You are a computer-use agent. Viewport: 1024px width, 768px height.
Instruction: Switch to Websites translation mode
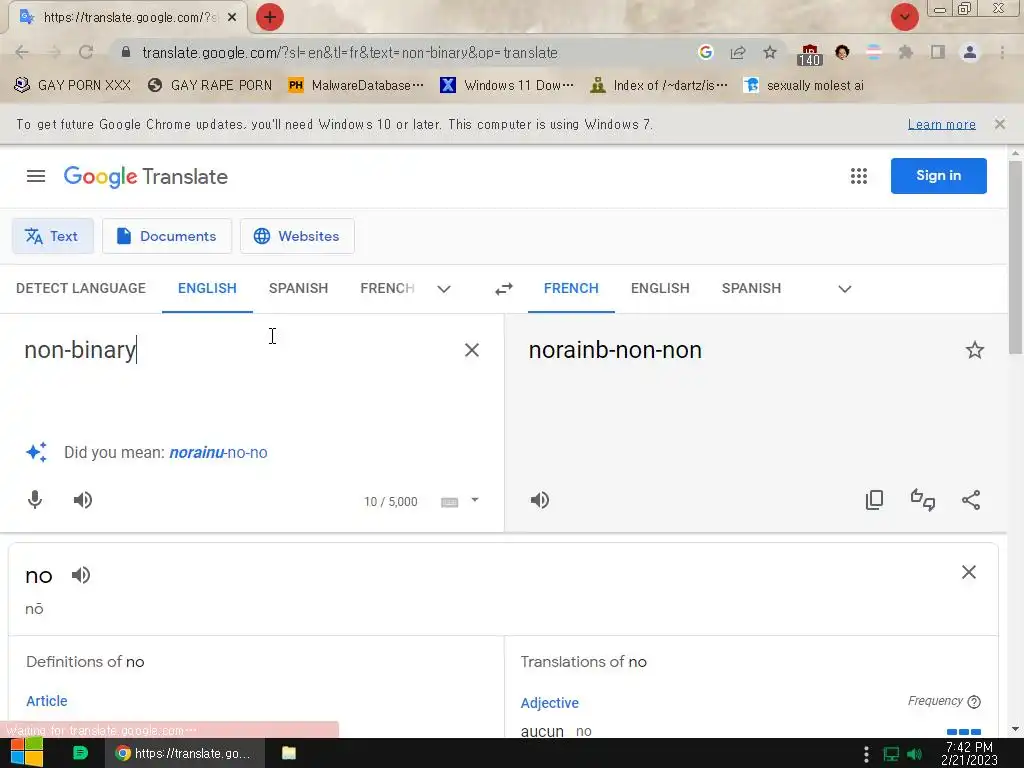click(x=297, y=236)
